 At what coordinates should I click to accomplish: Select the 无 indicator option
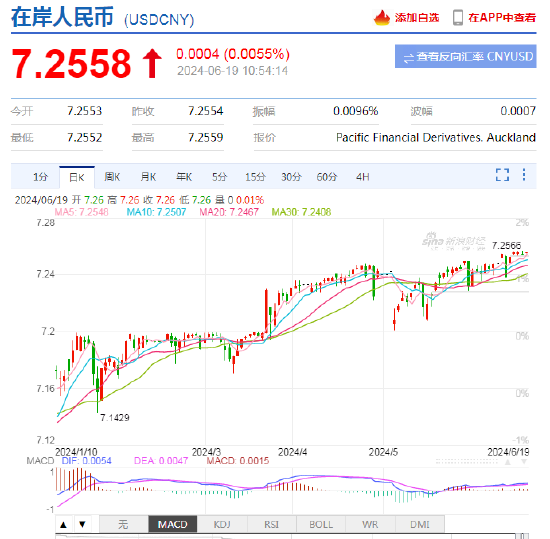[x=123, y=525]
